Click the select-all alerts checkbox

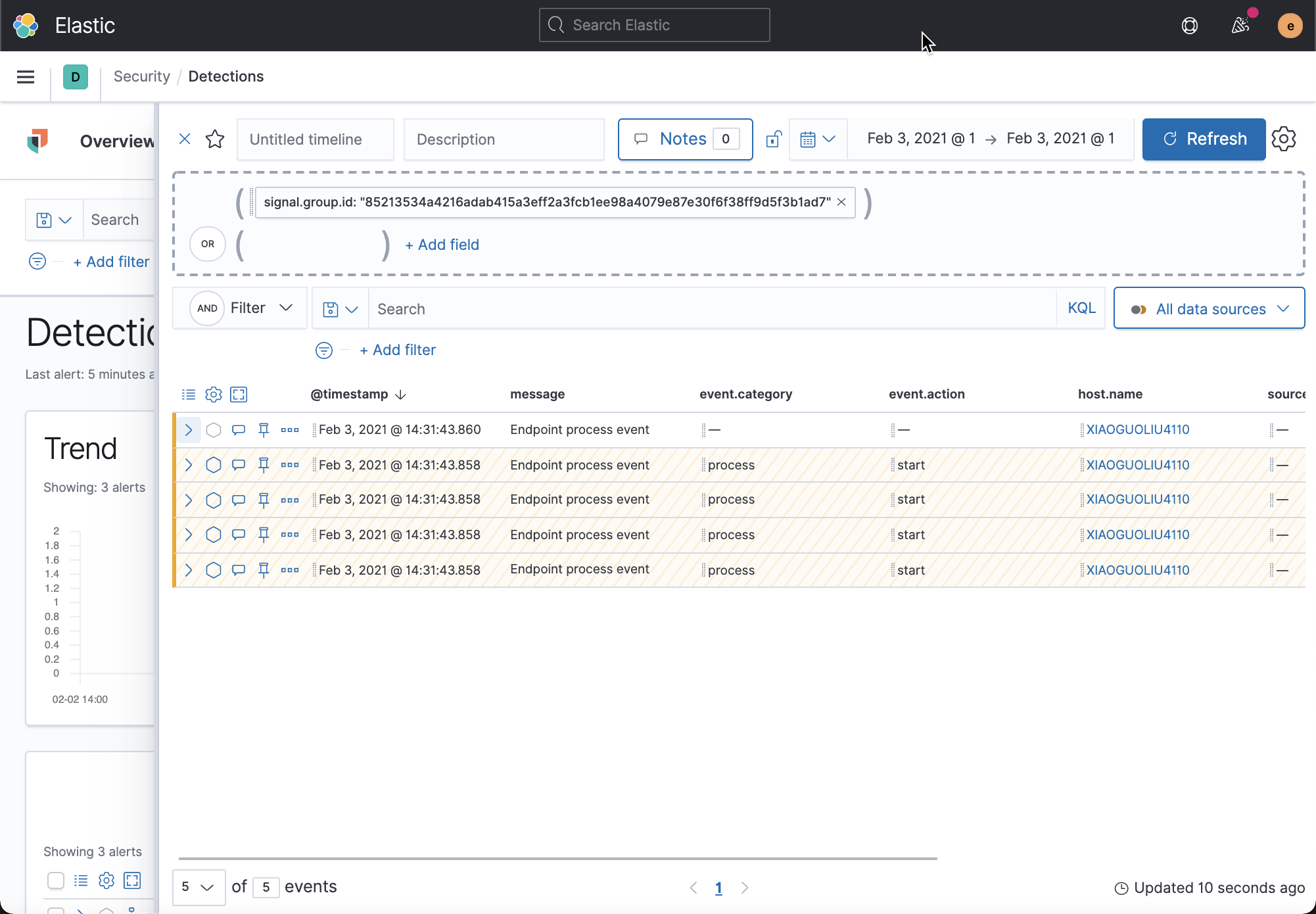click(56, 880)
